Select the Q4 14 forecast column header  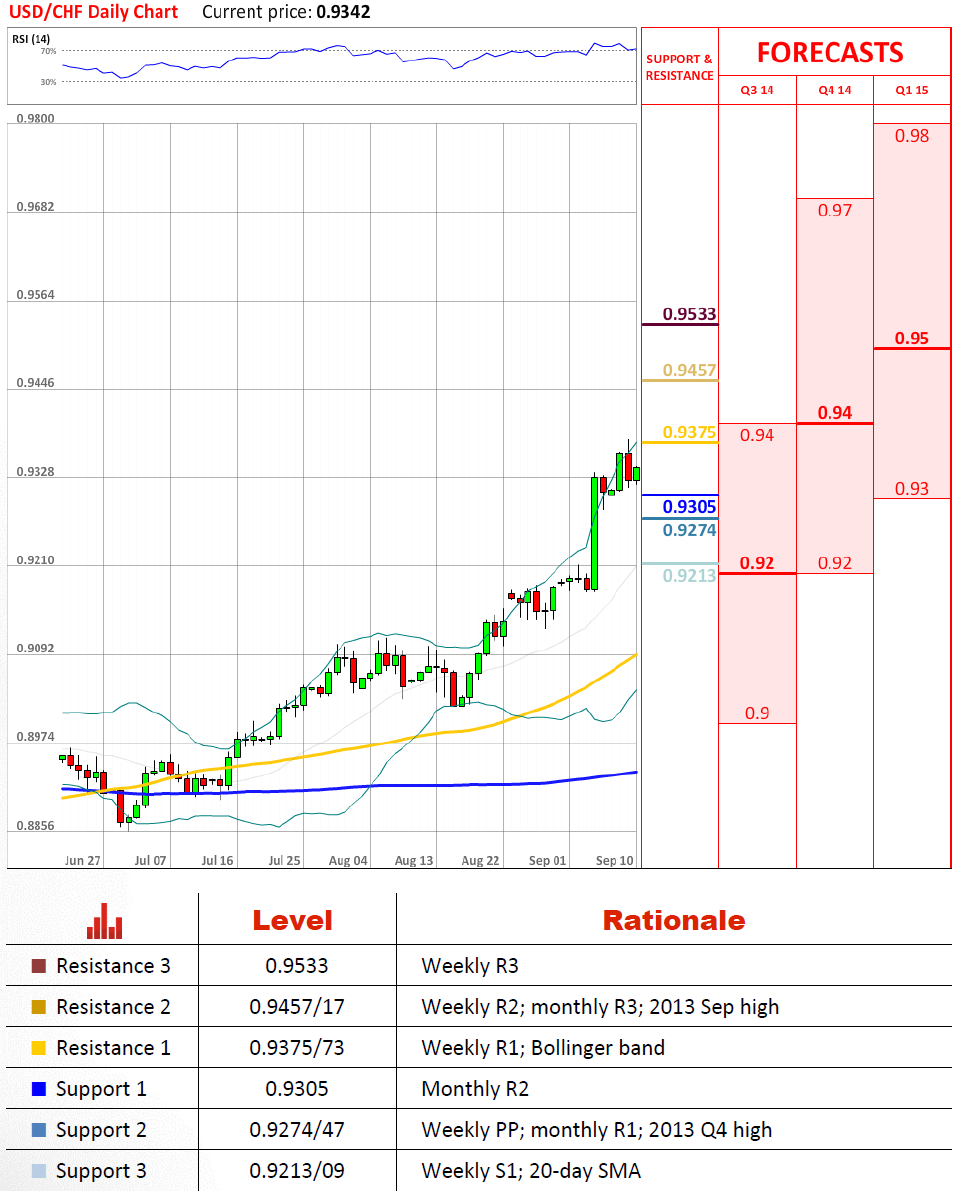[x=834, y=90]
